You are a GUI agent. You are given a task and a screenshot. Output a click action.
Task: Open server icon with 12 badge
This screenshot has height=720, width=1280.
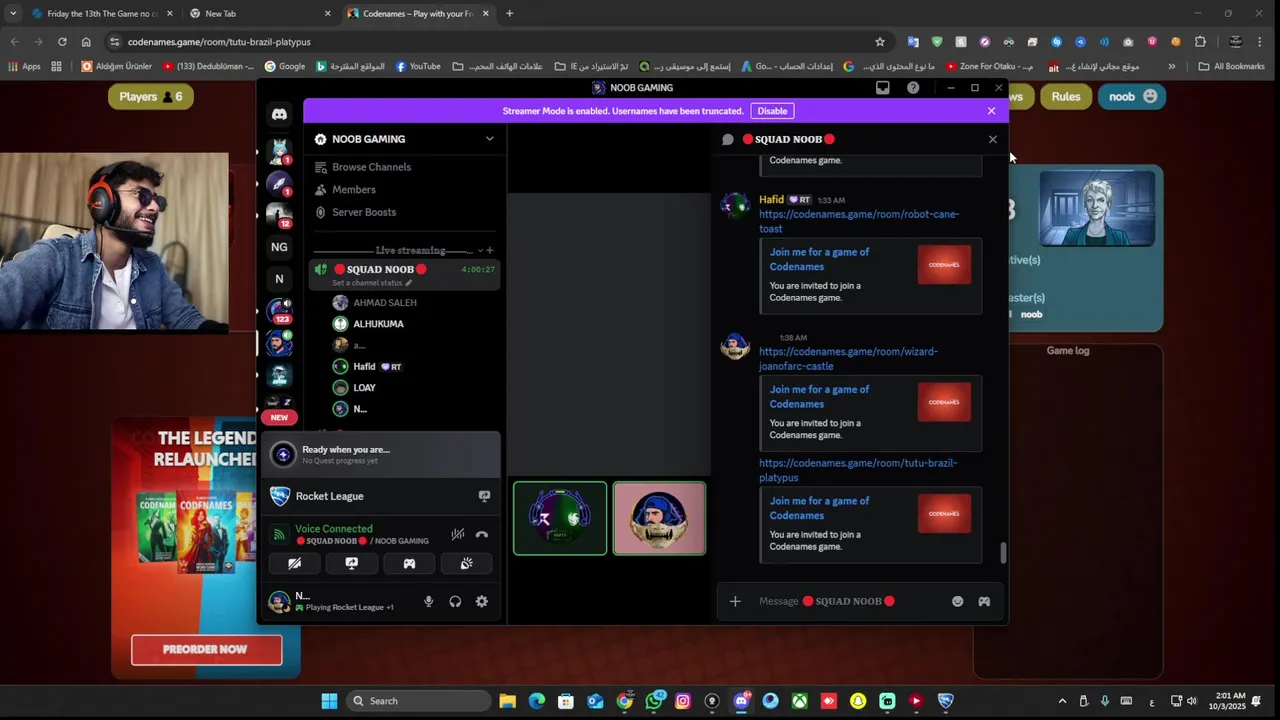279,215
